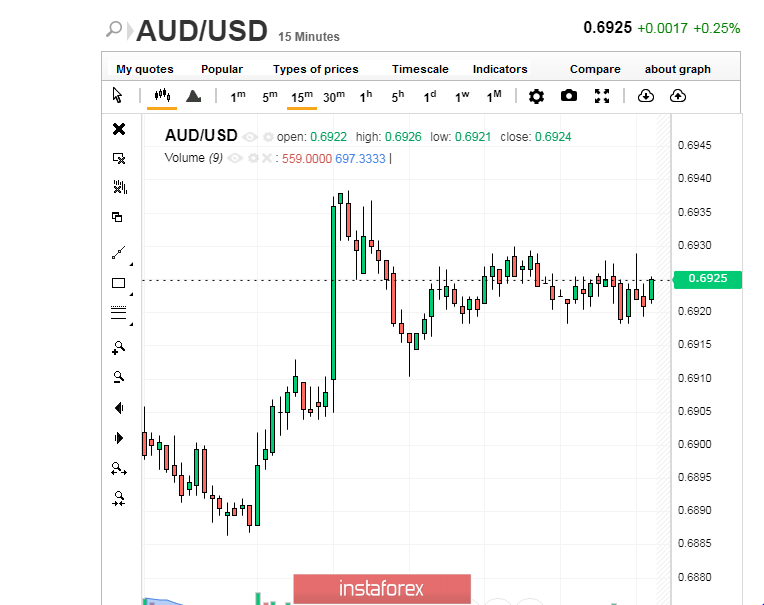
Task: Select the horizontal lines Fibonacci tool
Action: point(118,313)
